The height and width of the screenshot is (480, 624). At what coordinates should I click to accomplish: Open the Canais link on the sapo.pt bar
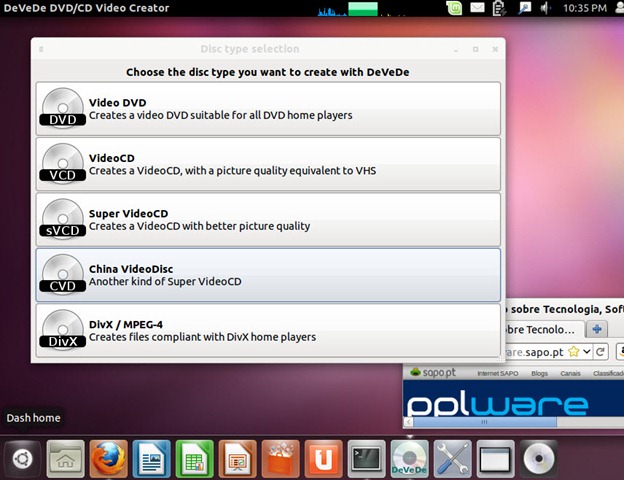click(x=570, y=373)
